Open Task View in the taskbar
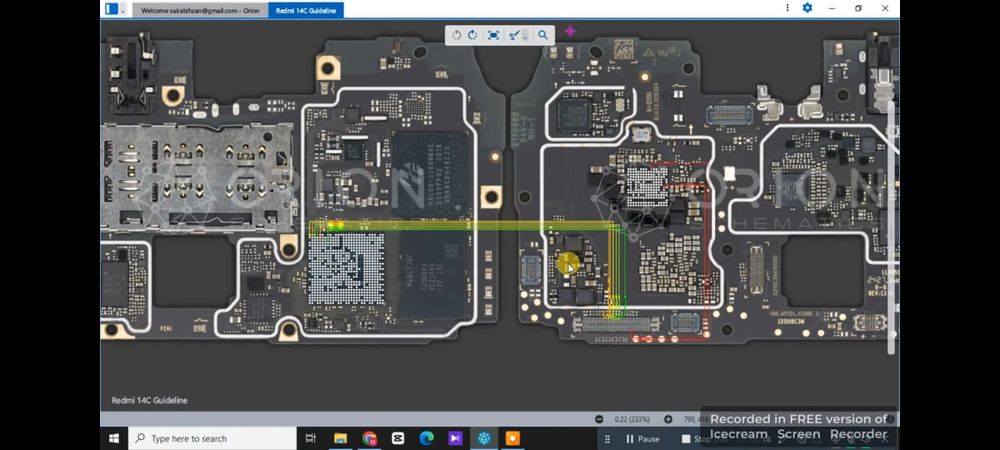Image resolution: width=1000 pixels, height=450 pixels. pos(311,439)
